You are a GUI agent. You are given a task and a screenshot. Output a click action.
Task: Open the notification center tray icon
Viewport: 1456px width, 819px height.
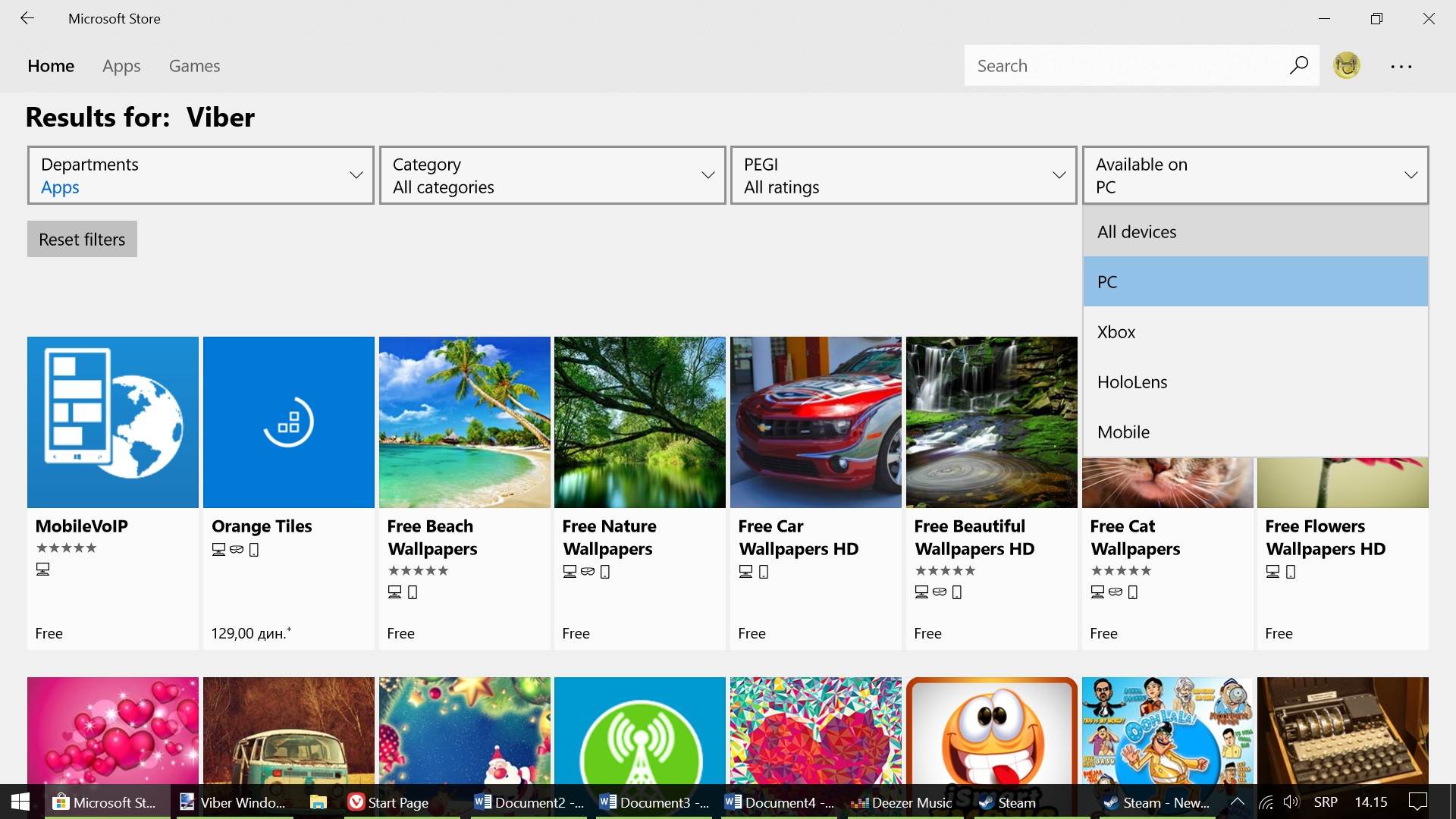(1417, 802)
